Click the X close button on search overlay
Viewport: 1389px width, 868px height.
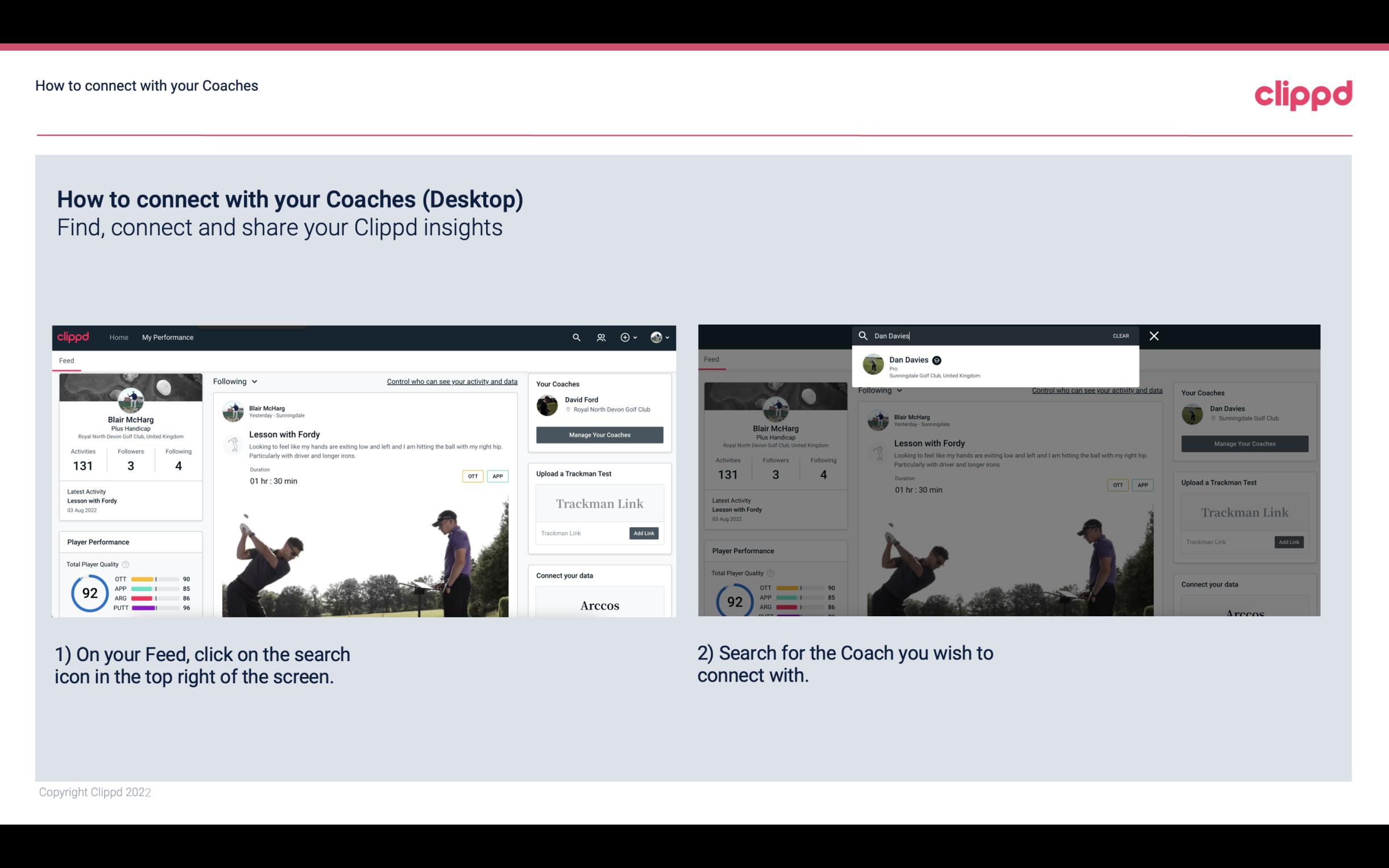coord(1153,335)
